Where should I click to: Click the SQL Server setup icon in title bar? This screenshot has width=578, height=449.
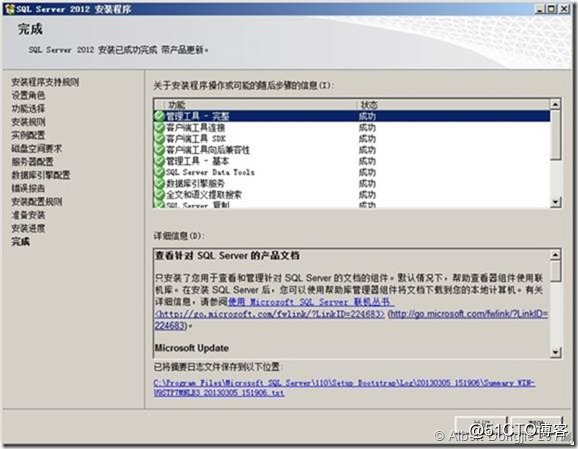point(9,9)
